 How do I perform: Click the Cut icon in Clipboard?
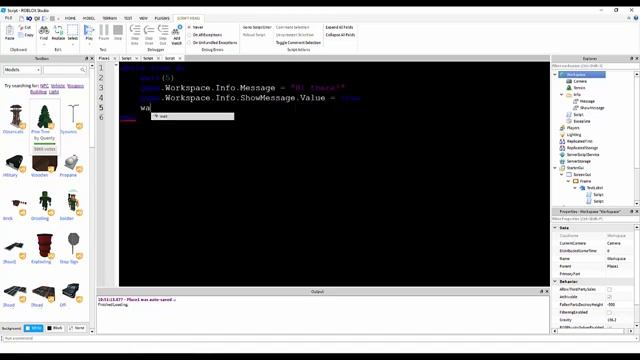(x=21, y=27)
